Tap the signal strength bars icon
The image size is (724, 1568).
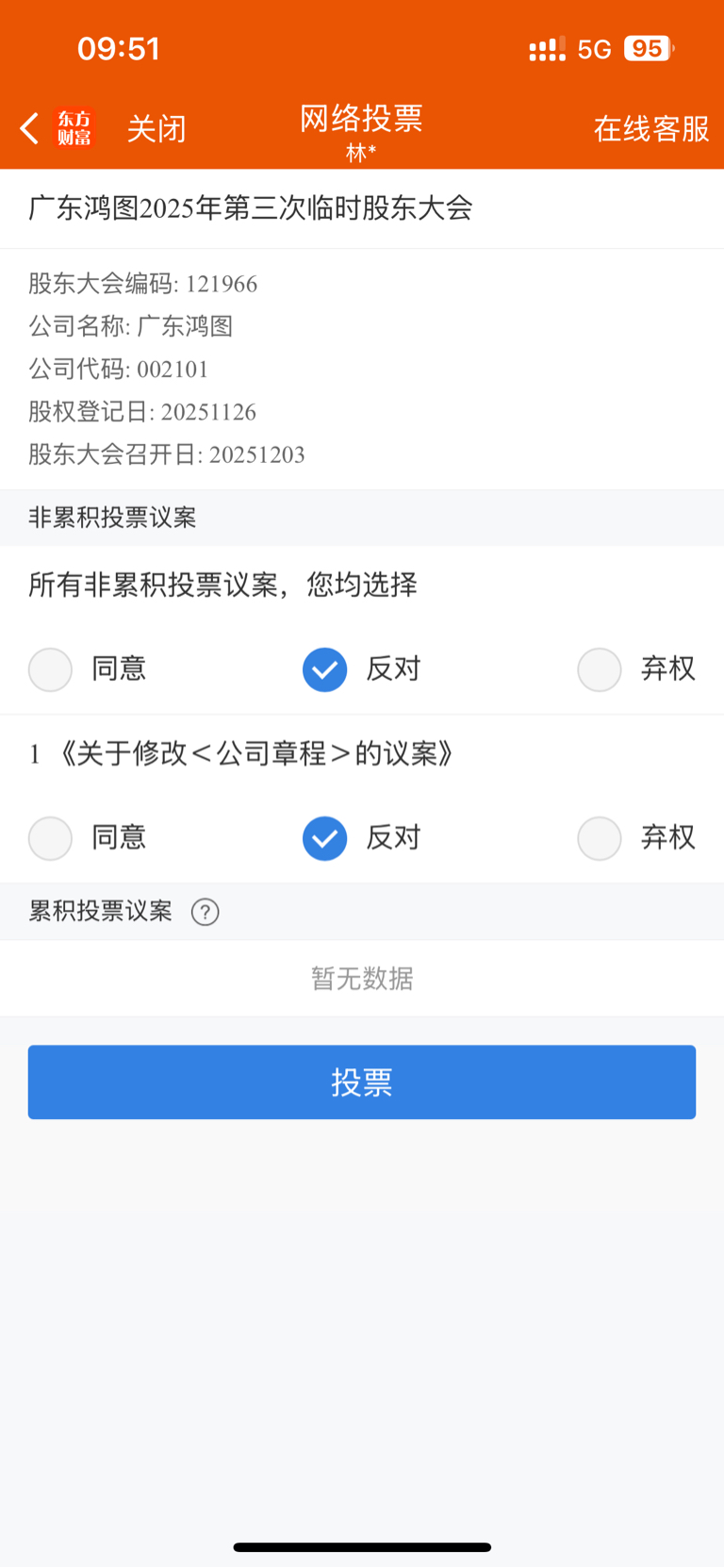[x=547, y=49]
